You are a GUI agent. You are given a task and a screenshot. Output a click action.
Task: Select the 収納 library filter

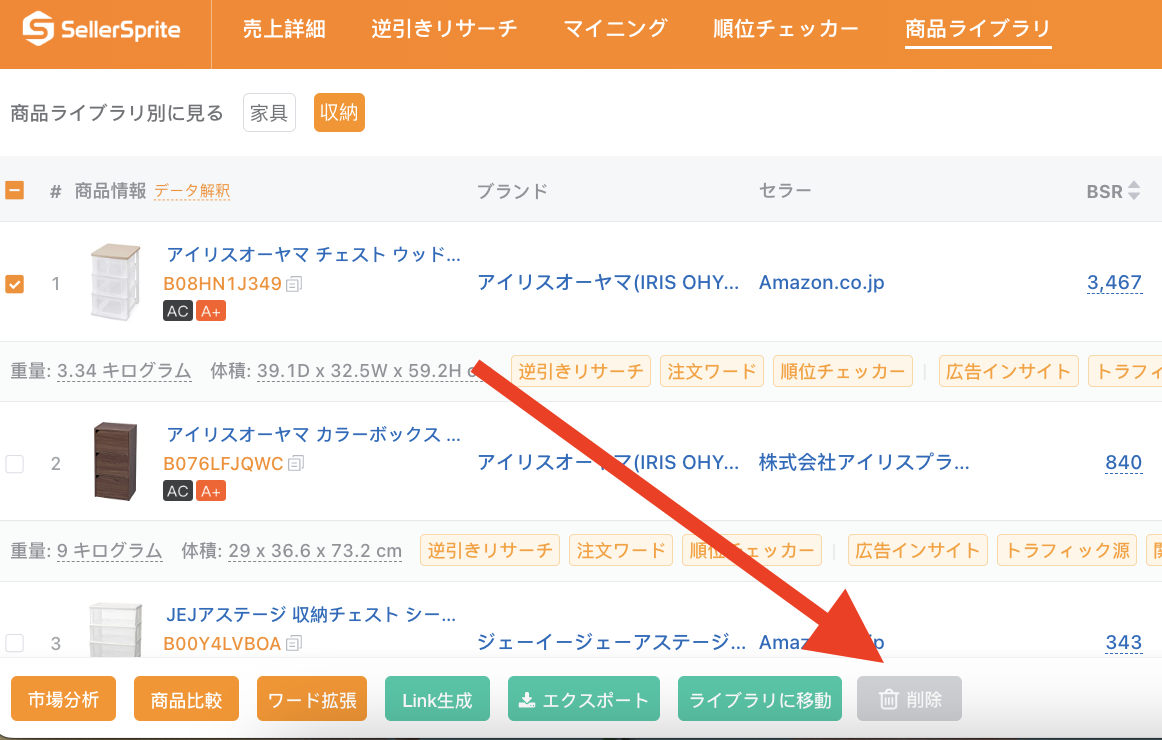[x=339, y=113]
